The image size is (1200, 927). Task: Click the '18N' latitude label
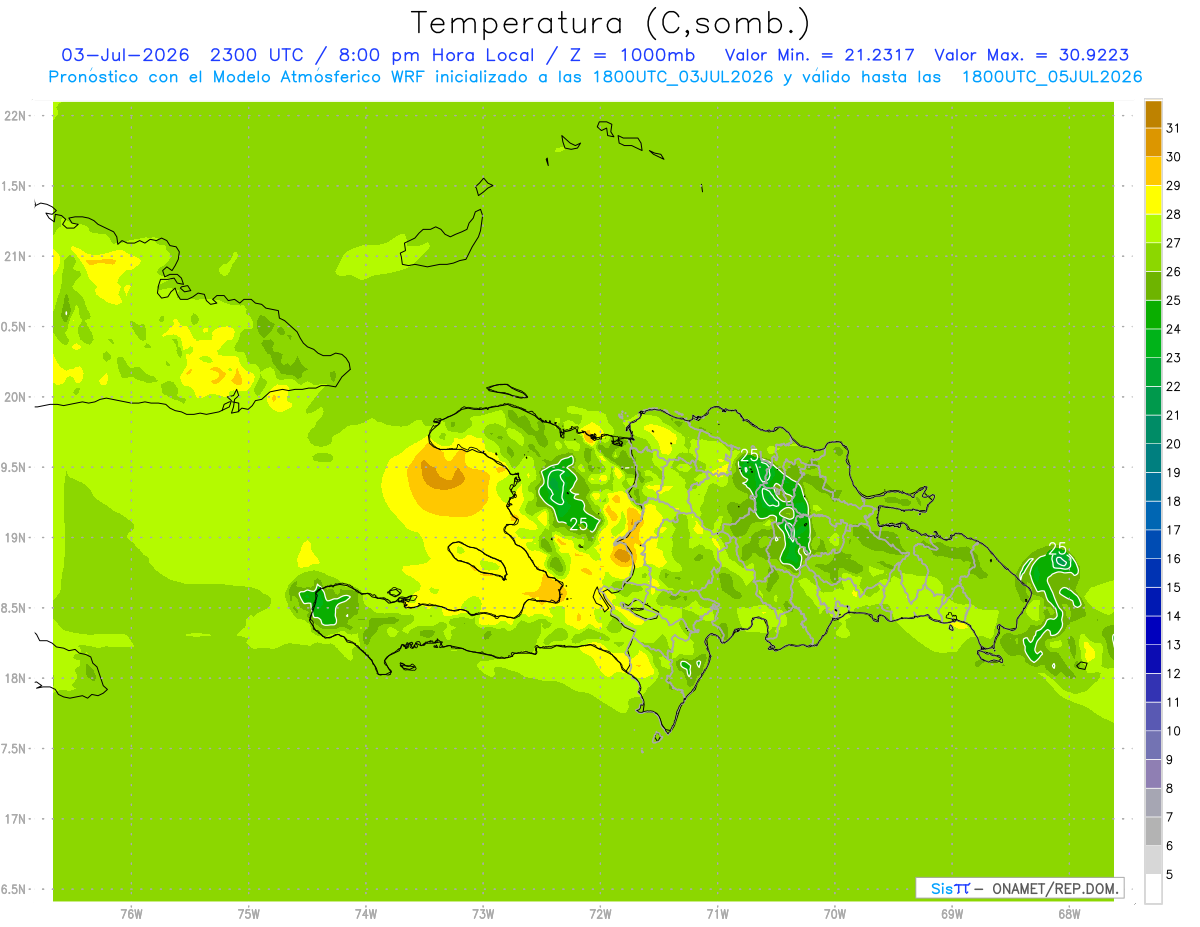coord(15,679)
